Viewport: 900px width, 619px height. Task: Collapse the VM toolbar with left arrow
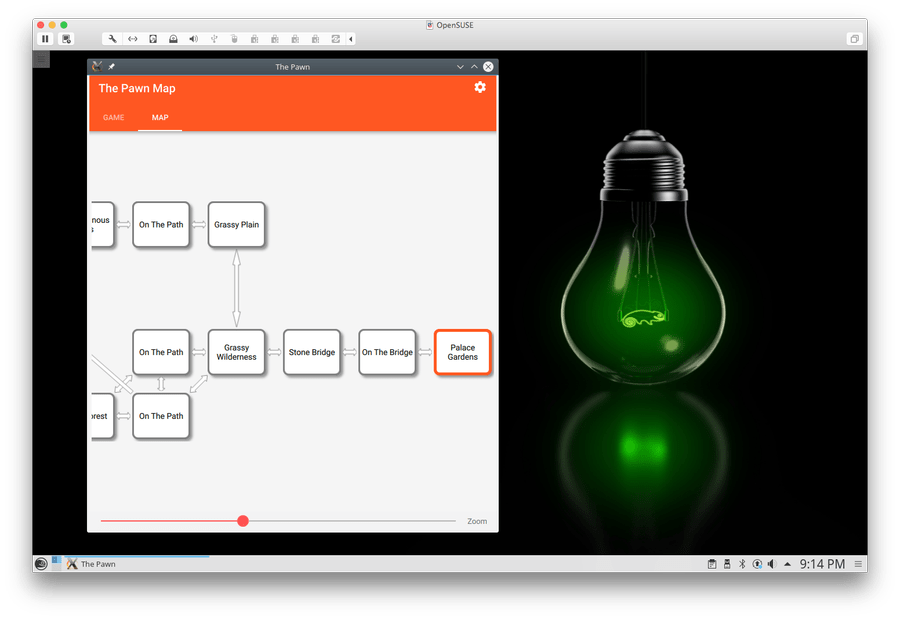(x=351, y=39)
